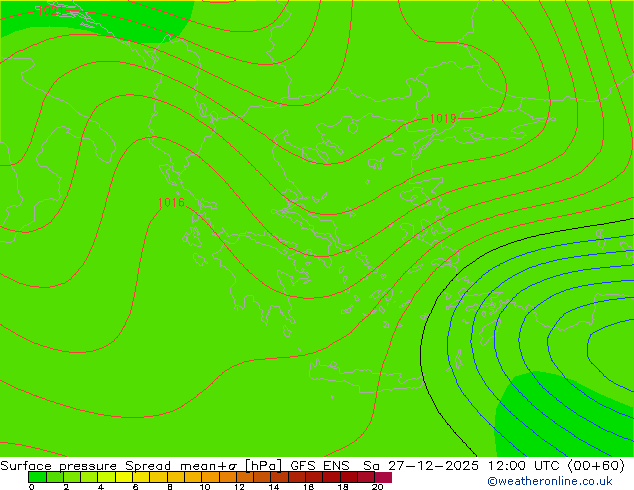The width and height of the screenshot is (634, 490).
Task: Click the '[hPa]' unit label
Action: click(263, 466)
